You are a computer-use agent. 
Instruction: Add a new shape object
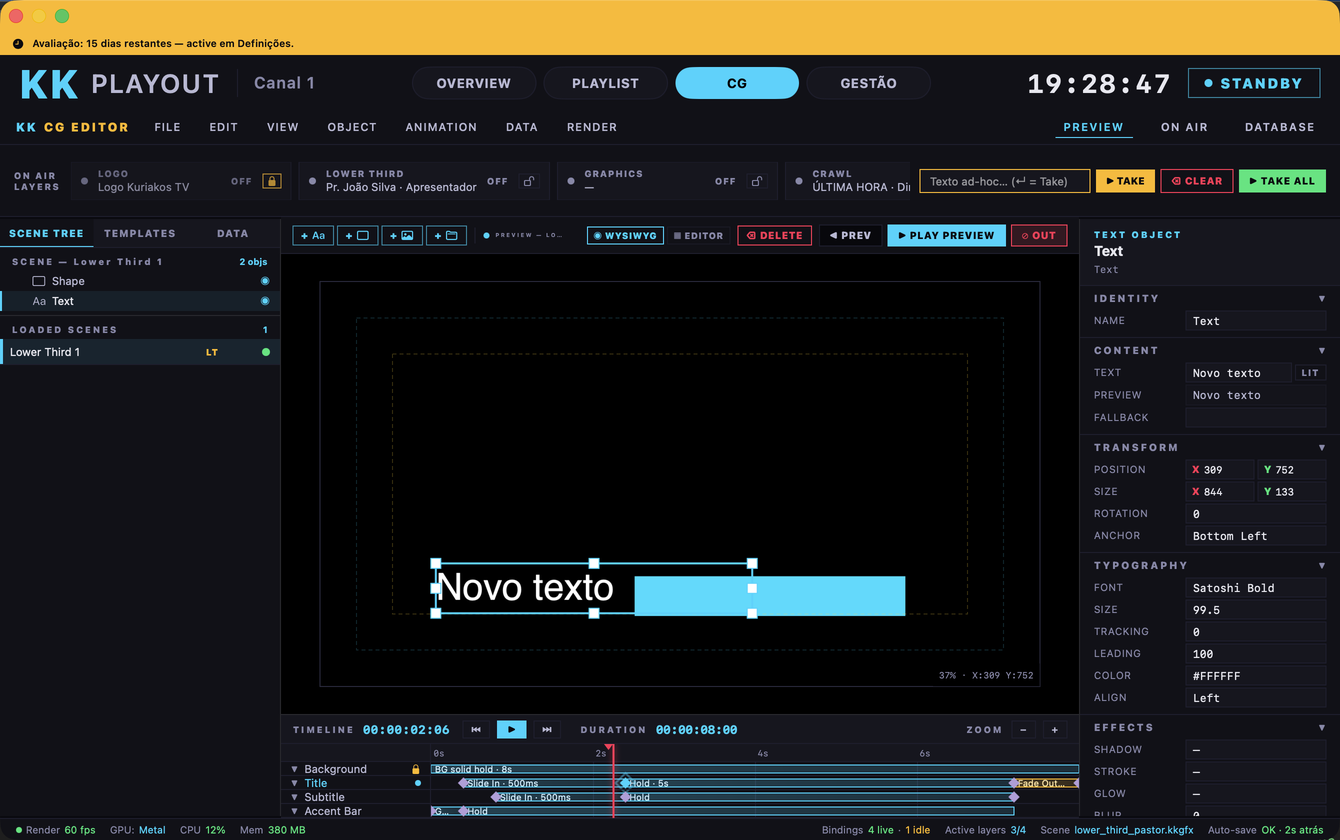tap(357, 235)
